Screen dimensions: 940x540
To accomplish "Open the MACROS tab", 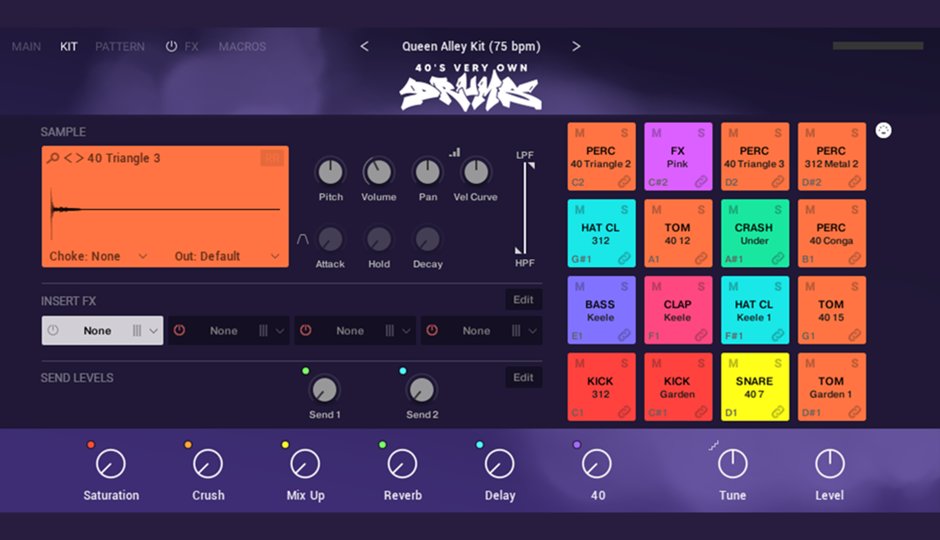I will coord(242,47).
